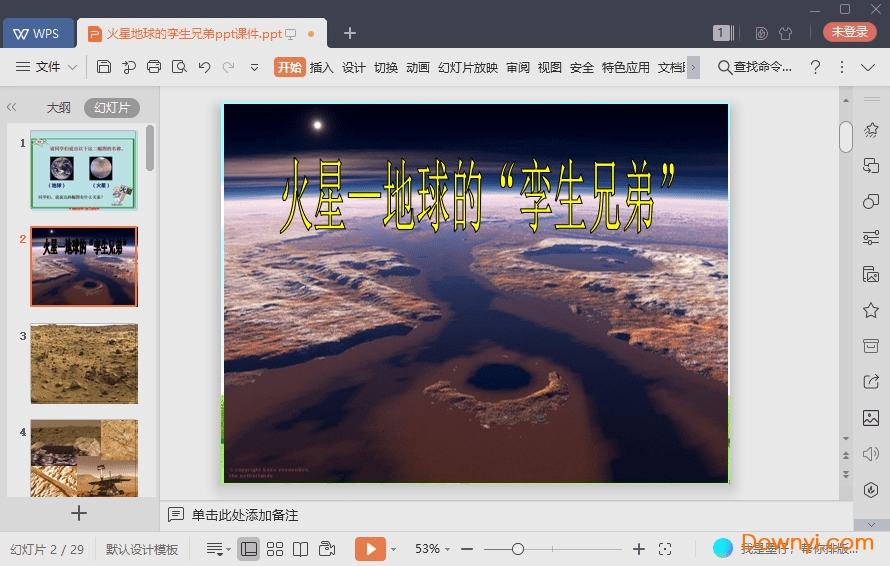The height and width of the screenshot is (566, 890).
Task: Add a new slide with plus button
Action: point(79,513)
